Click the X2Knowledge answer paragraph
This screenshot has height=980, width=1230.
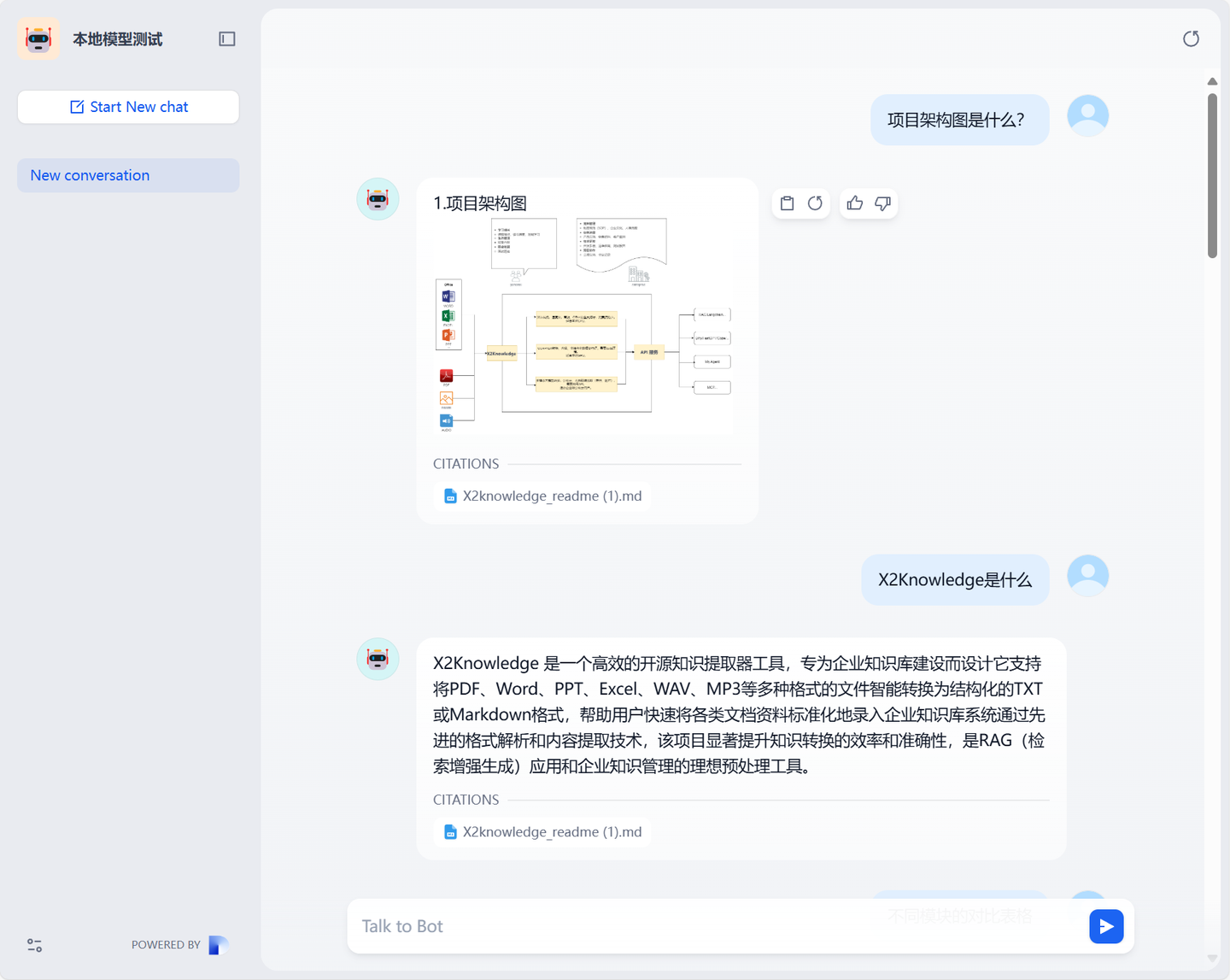[740, 714]
